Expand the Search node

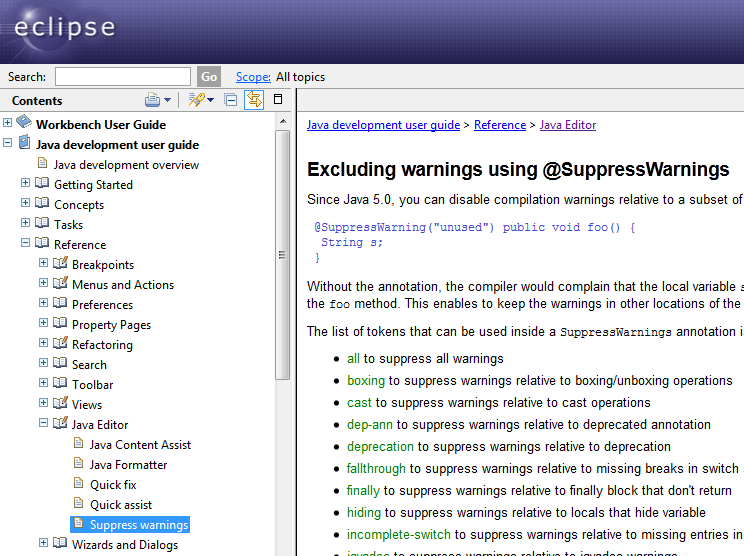[43, 362]
